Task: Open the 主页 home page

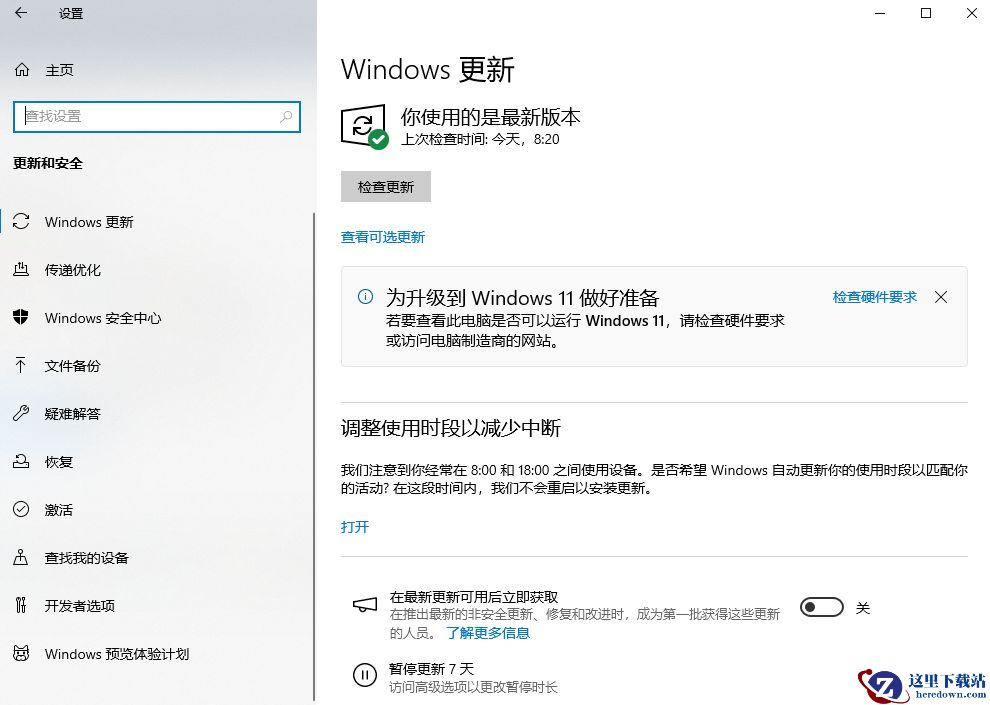Action: pyautogui.click(x=59, y=70)
